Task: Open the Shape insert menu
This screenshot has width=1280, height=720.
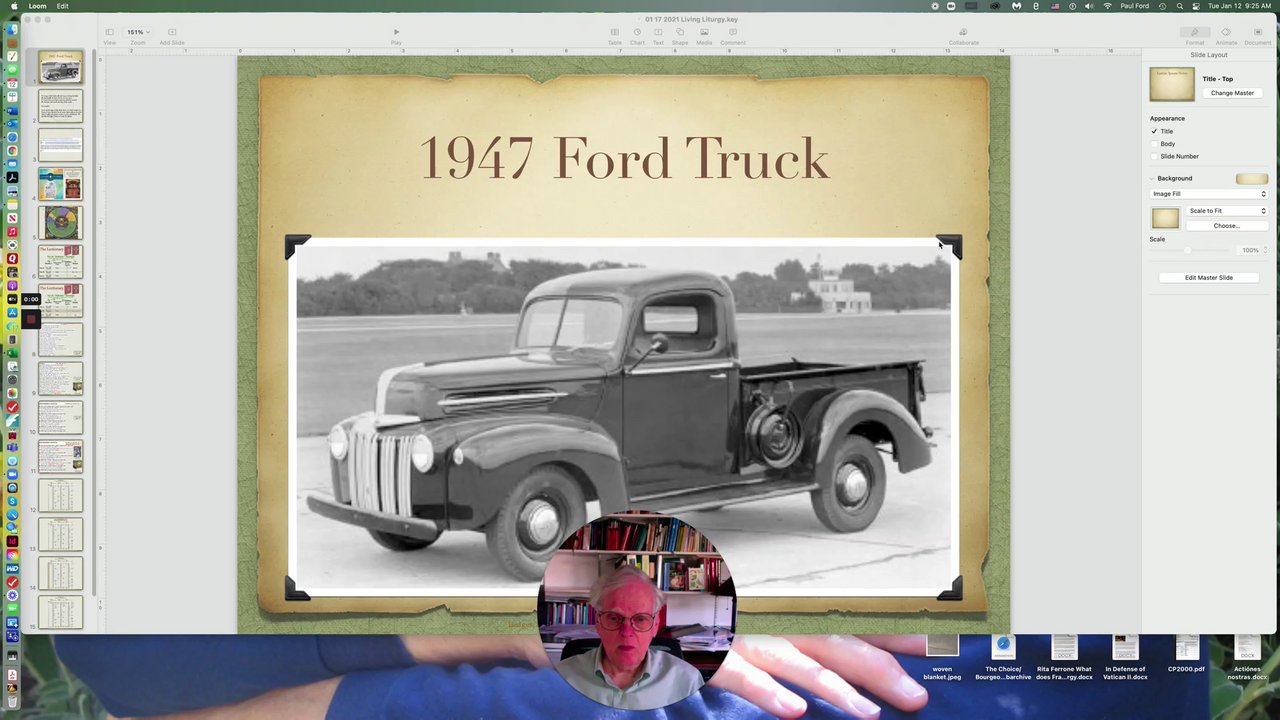Action: click(x=680, y=35)
